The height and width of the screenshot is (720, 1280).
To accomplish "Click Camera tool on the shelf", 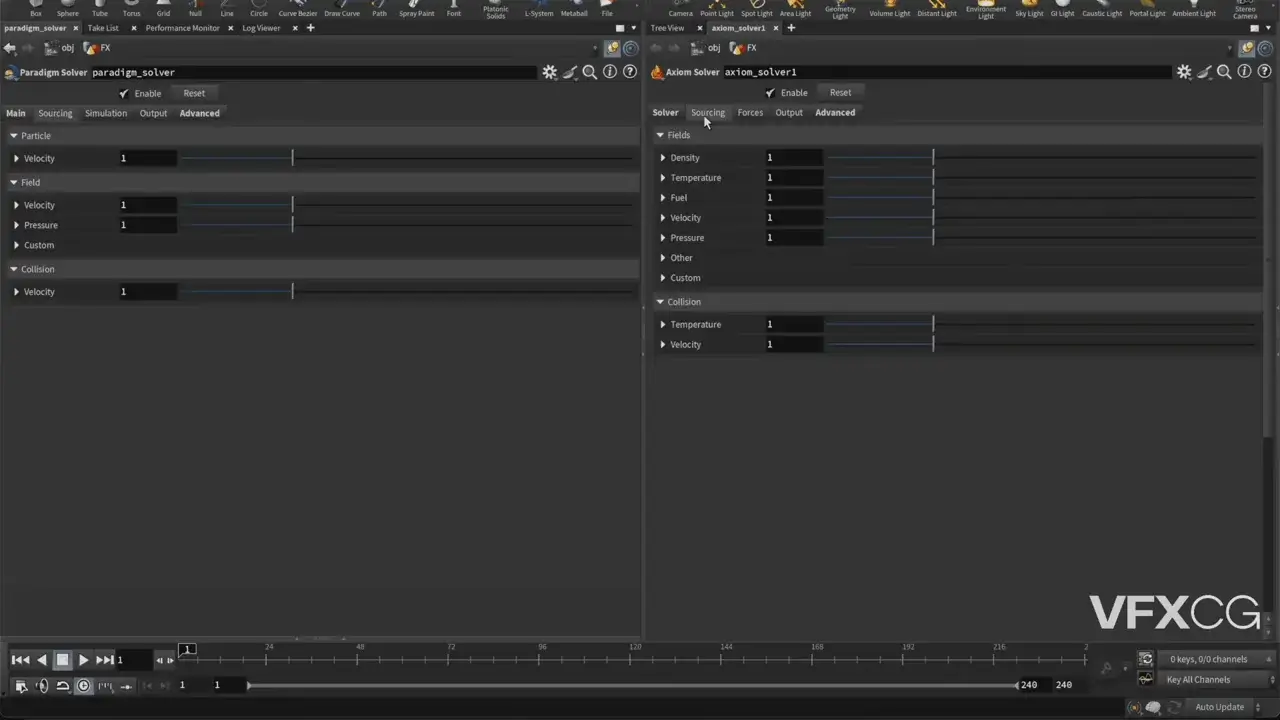I will click(x=681, y=9).
